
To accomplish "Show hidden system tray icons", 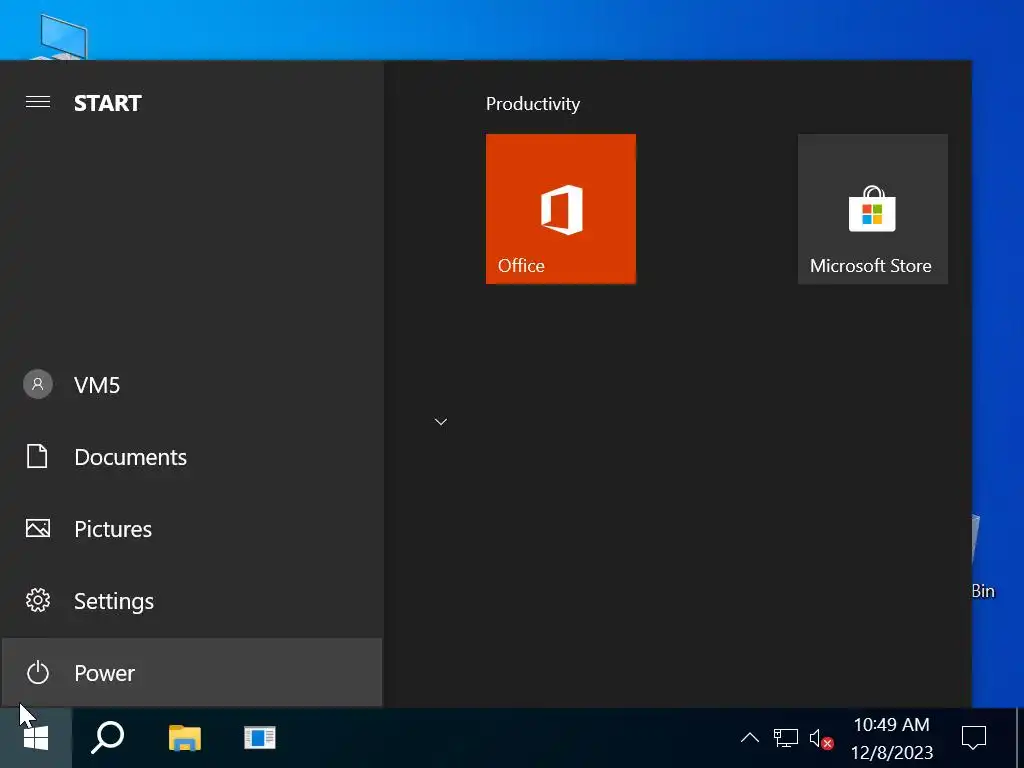I will click(750, 738).
